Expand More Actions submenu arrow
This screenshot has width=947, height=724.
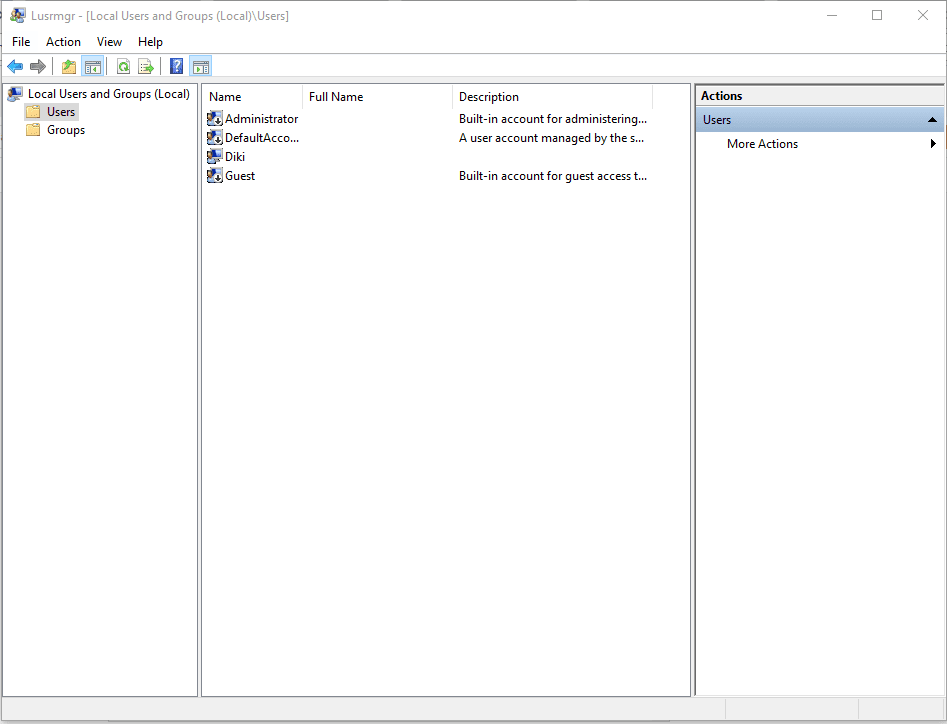point(933,144)
